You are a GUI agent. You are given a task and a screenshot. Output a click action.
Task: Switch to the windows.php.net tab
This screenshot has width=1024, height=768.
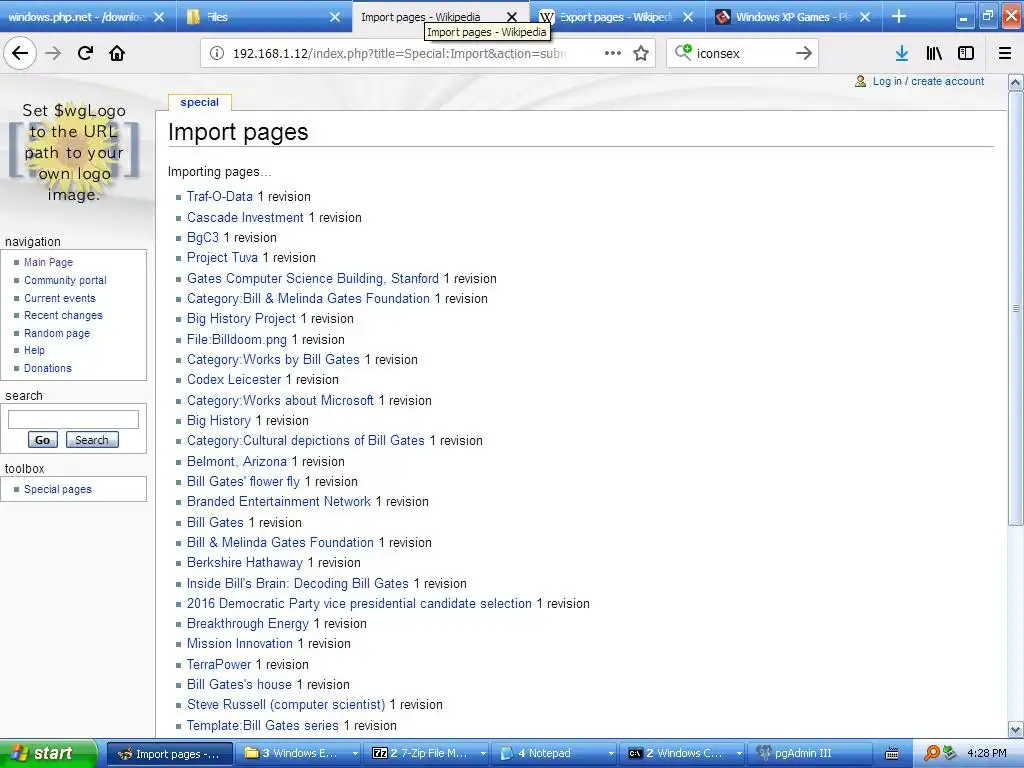coord(76,17)
